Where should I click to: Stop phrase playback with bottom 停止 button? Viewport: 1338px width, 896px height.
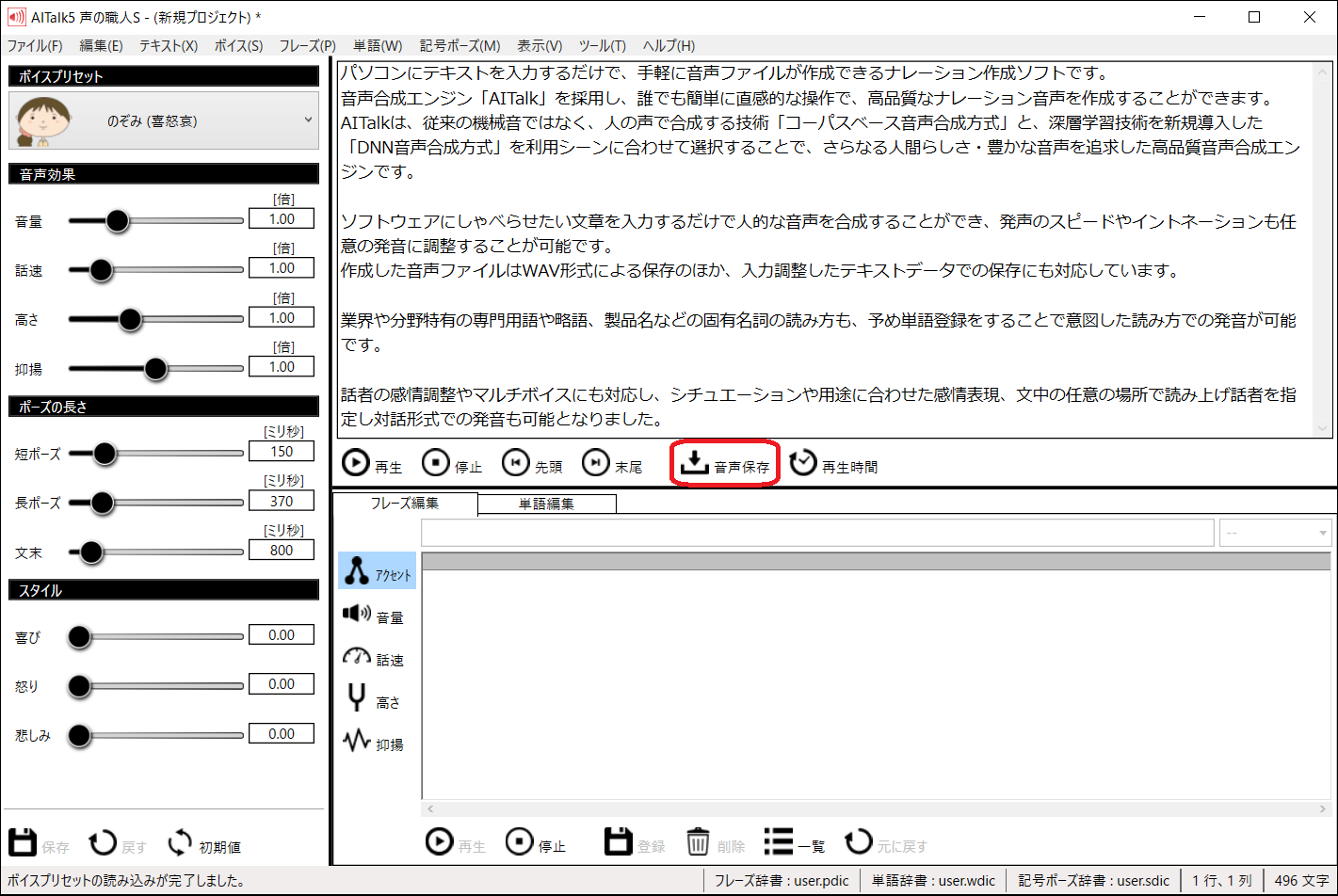(536, 841)
